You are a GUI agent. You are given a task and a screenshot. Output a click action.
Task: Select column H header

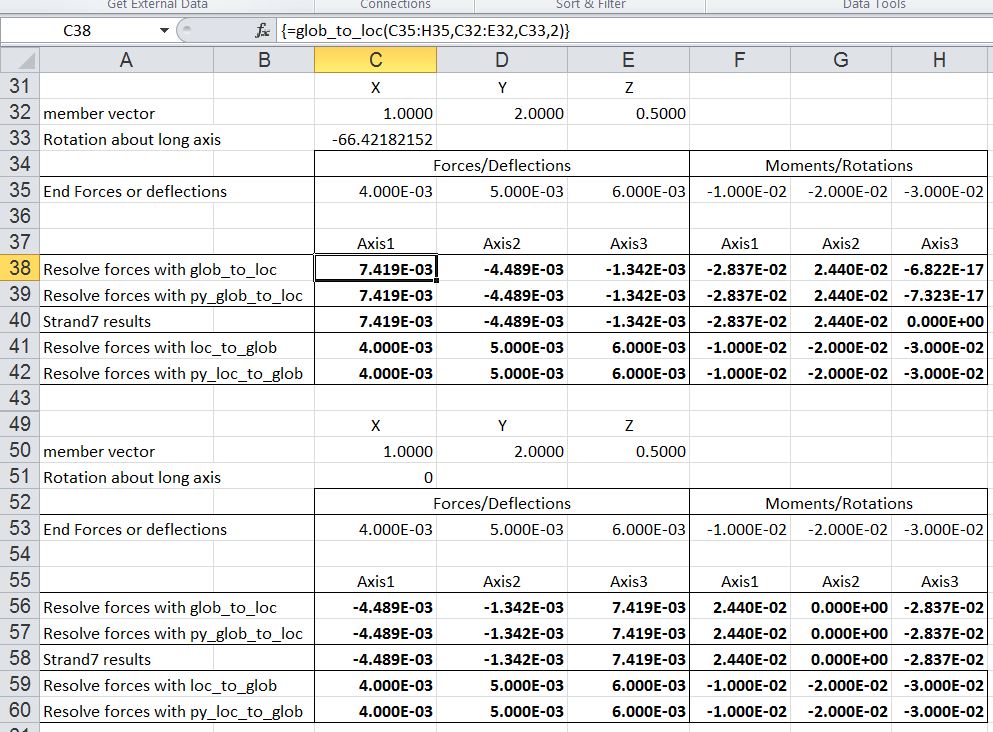938,60
